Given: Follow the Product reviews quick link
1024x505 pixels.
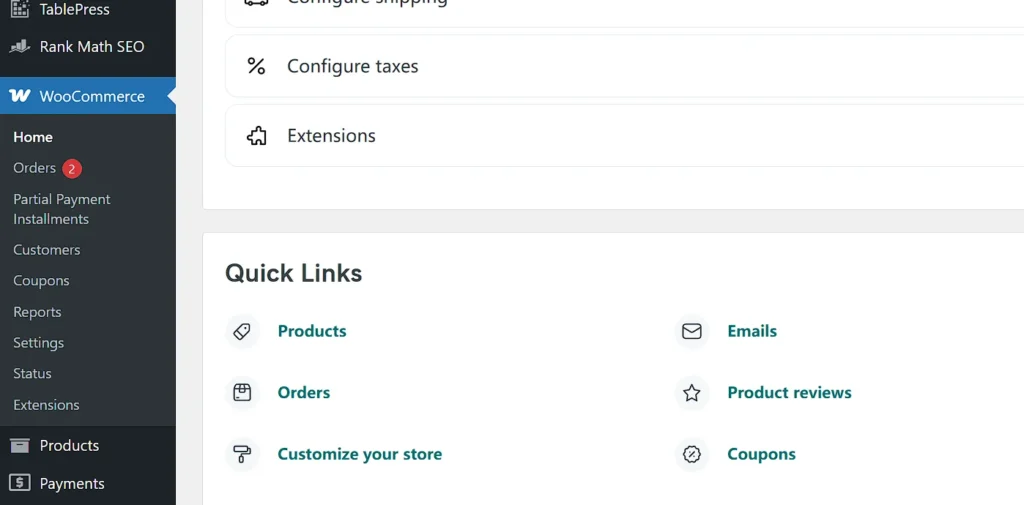Looking at the screenshot, I should click(790, 393).
